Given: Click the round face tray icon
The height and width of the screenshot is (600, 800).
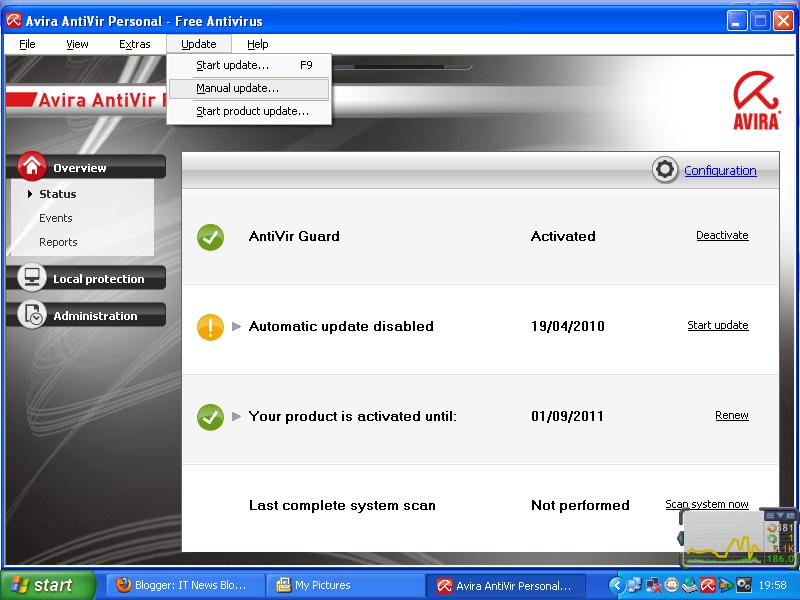Looking at the screenshot, I should pyautogui.click(x=671, y=585).
